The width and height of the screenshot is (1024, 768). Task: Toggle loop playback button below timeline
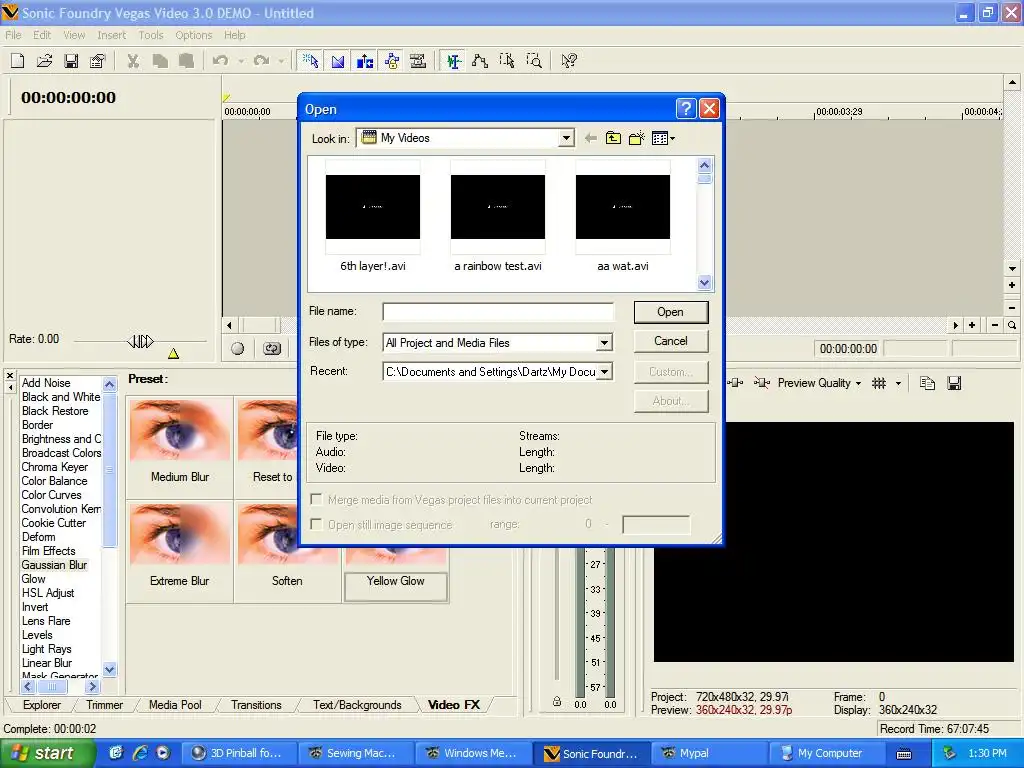click(x=272, y=349)
